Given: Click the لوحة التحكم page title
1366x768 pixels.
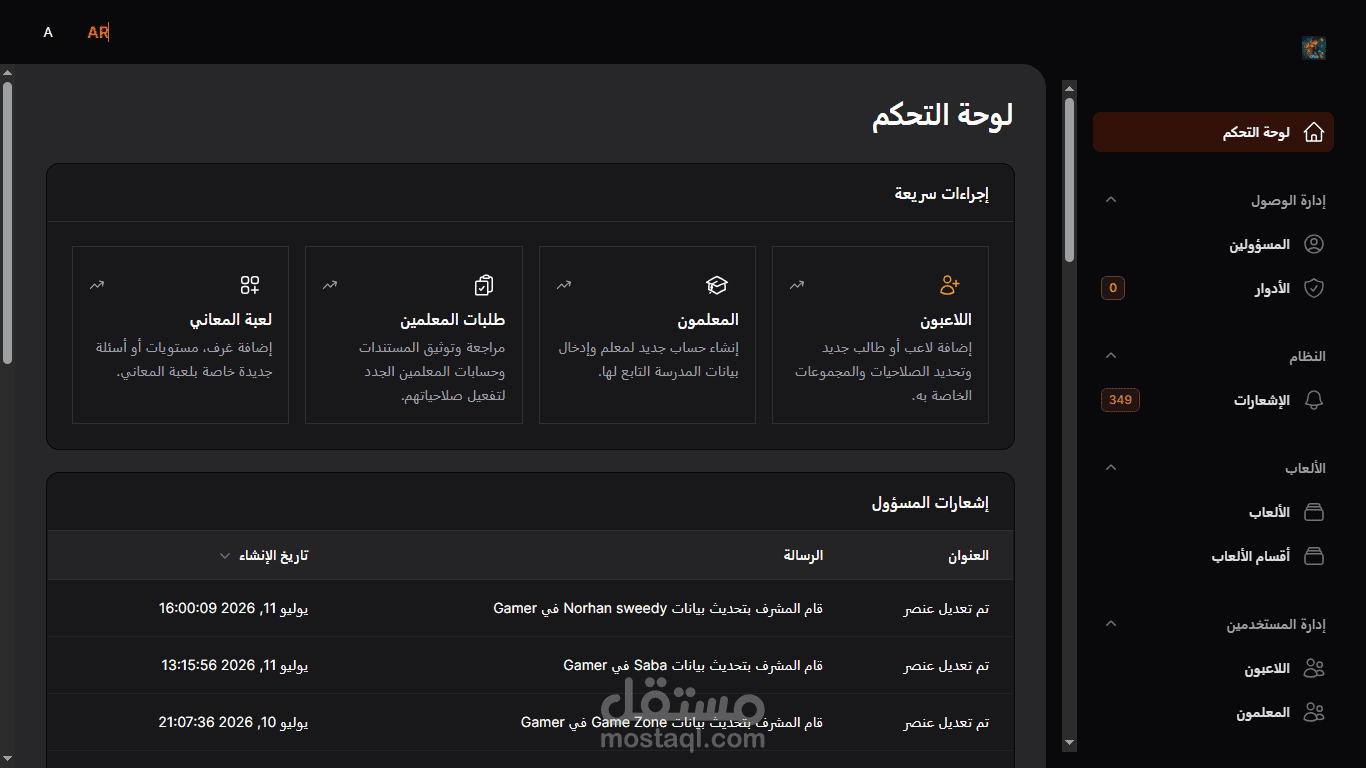Looking at the screenshot, I should coord(943,115).
